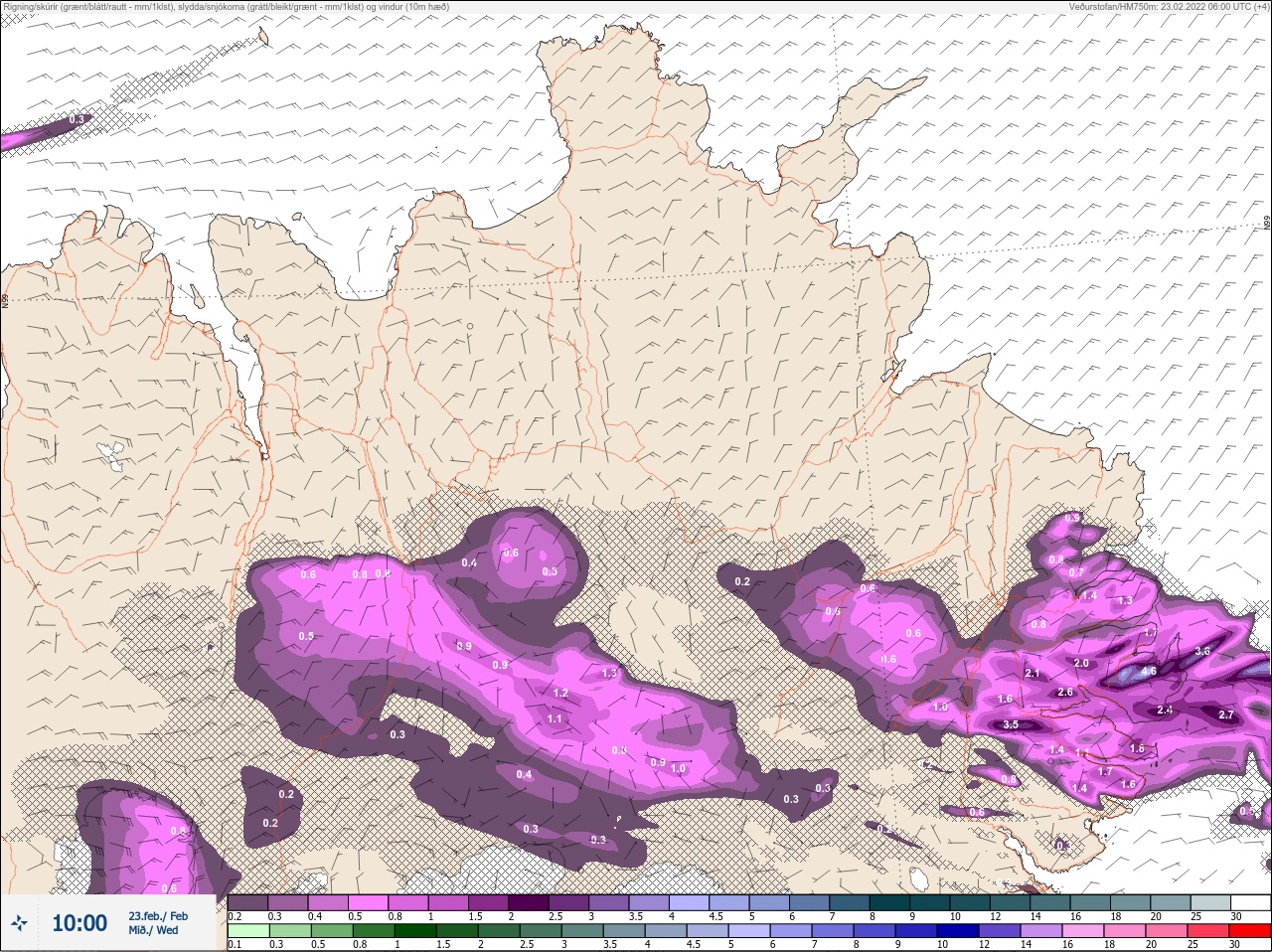This screenshot has width=1272, height=952.
Task: Click the 4.6 precipitation value on the map
Action: [1149, 672]
